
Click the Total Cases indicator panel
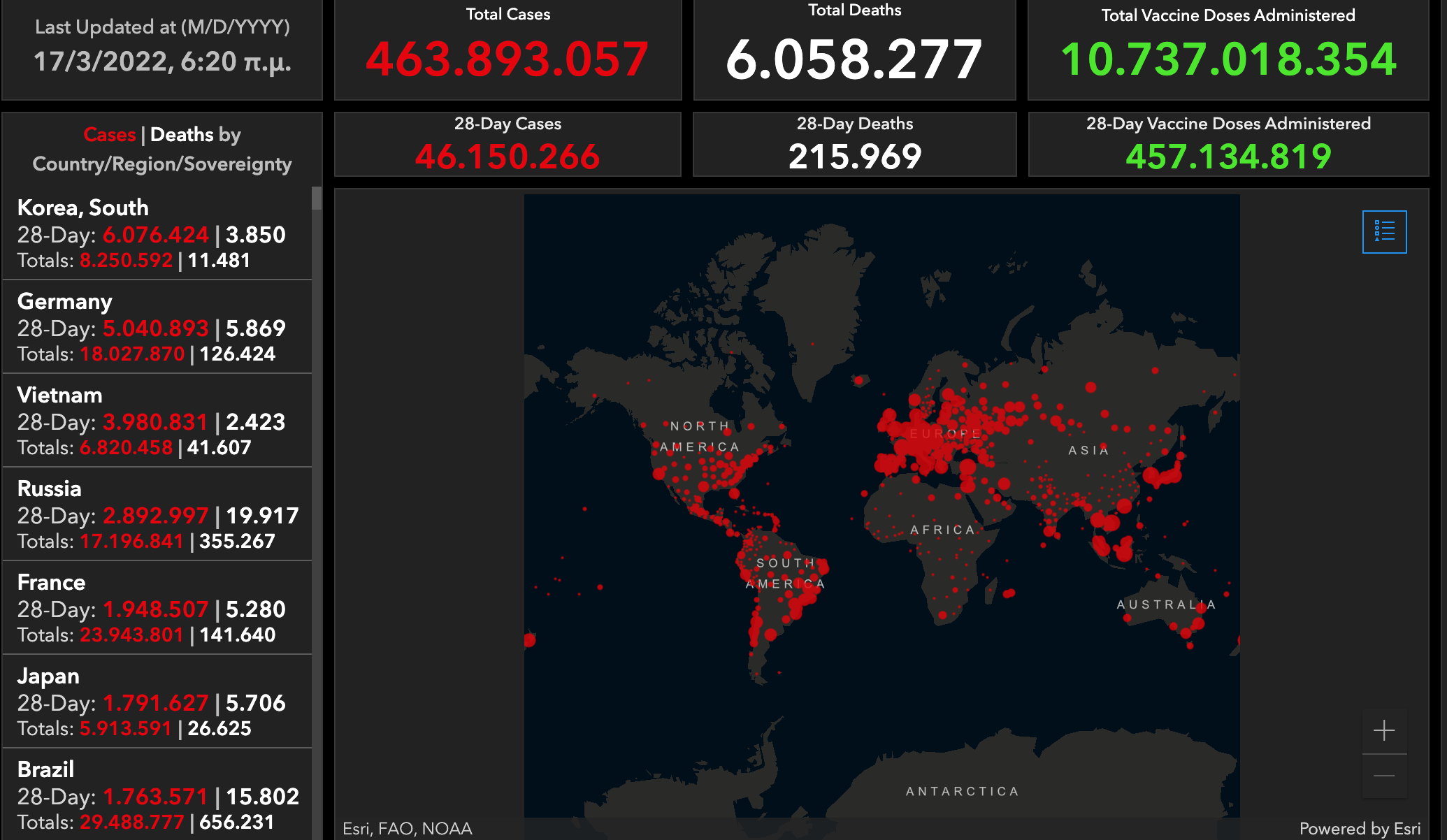[x=507, y=49]
